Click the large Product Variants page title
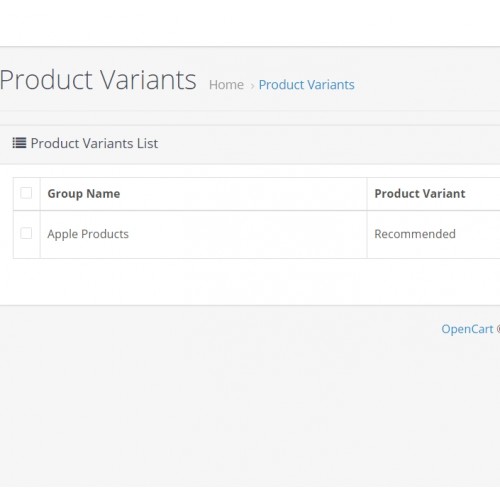Image resolution: width=500 pixels, height=500 pixels. point(98,80)
